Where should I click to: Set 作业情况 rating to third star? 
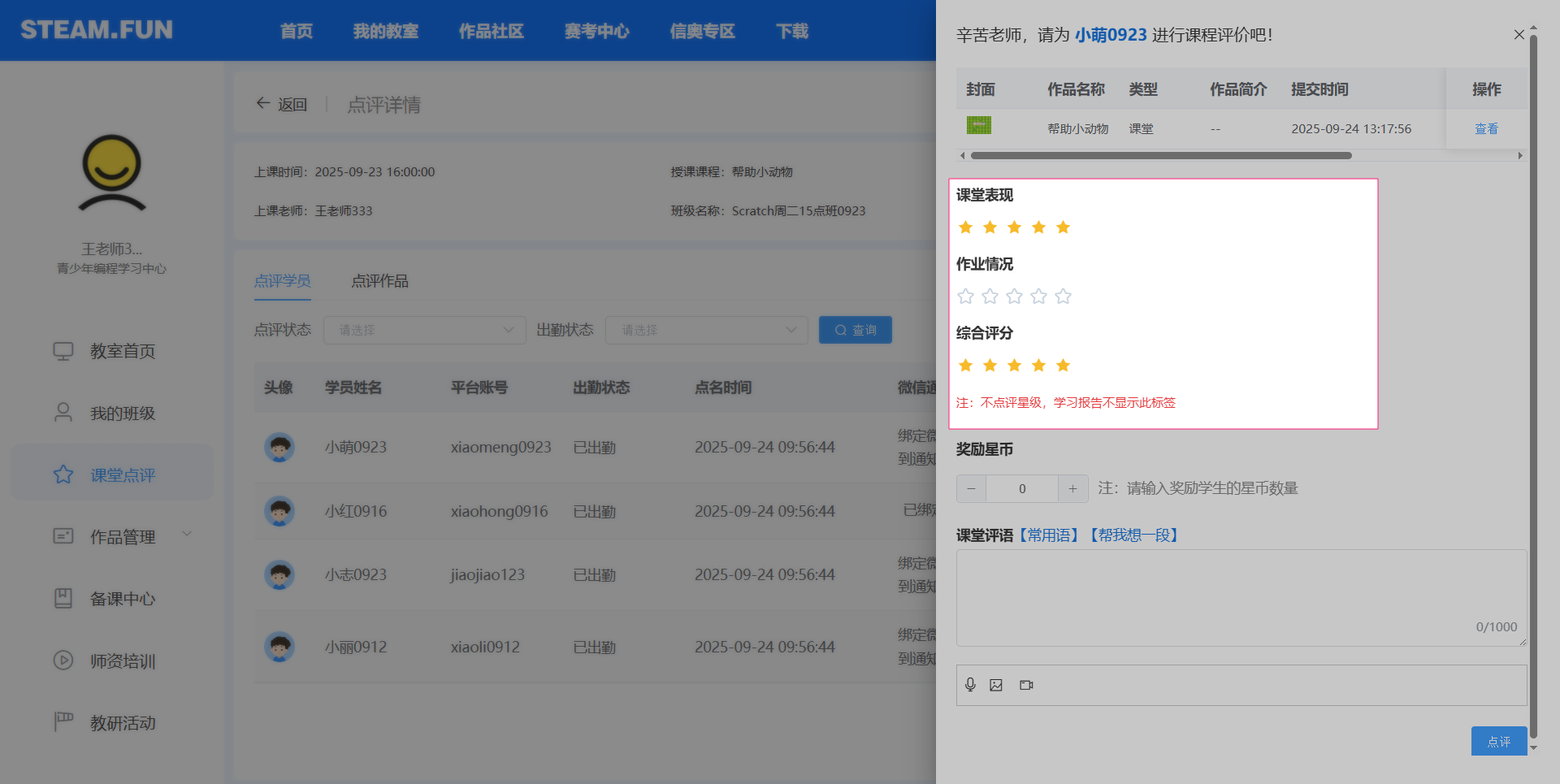[1014, 297]
